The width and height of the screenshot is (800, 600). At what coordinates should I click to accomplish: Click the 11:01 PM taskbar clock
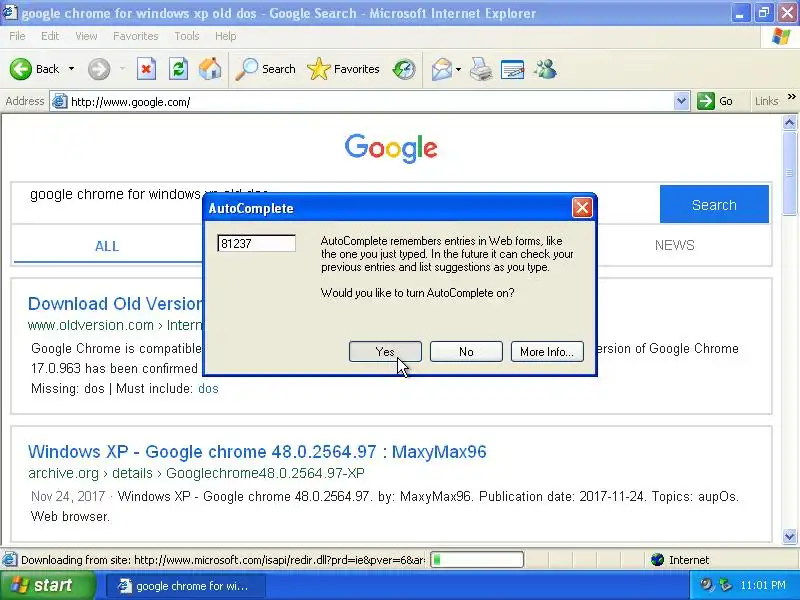[763, 585]
